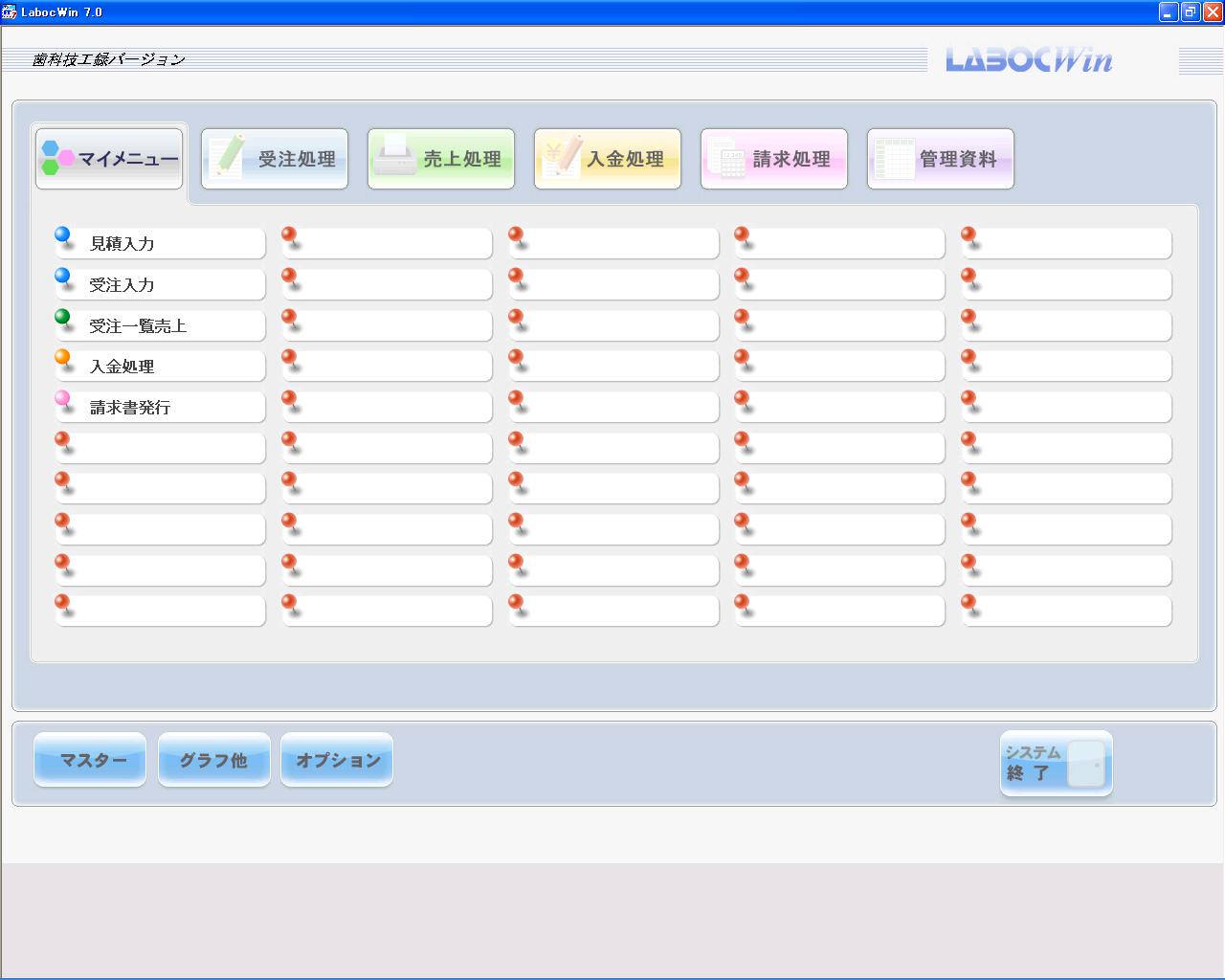1225x980 pixels.
Task: Click the pink pin beside 請求書発行
Action: (63, 399)
